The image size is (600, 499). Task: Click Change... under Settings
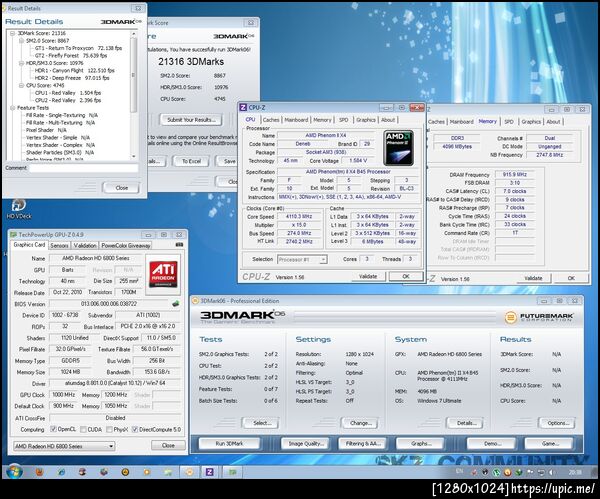[x=360, y=423]
